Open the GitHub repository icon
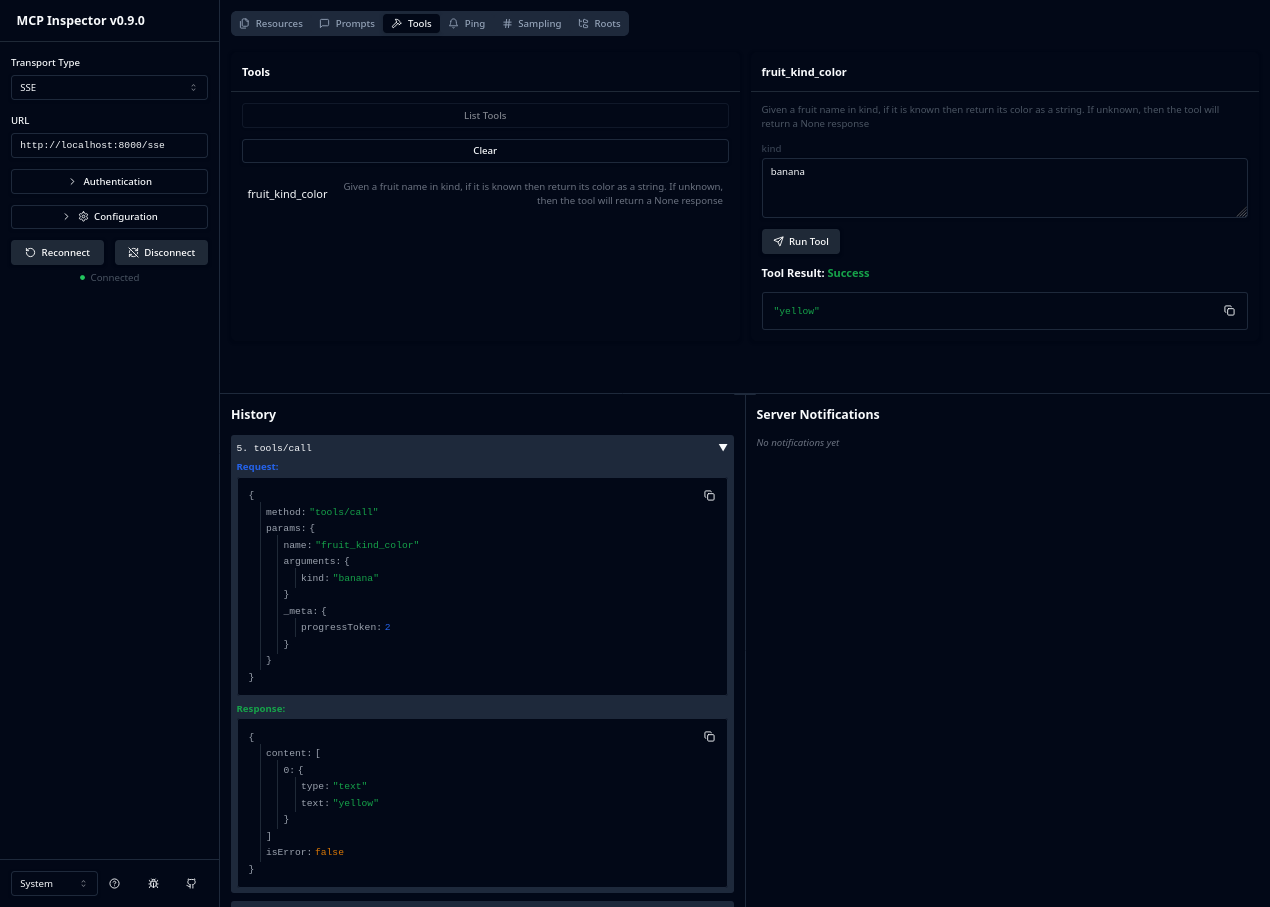 (x=191, y=884)
